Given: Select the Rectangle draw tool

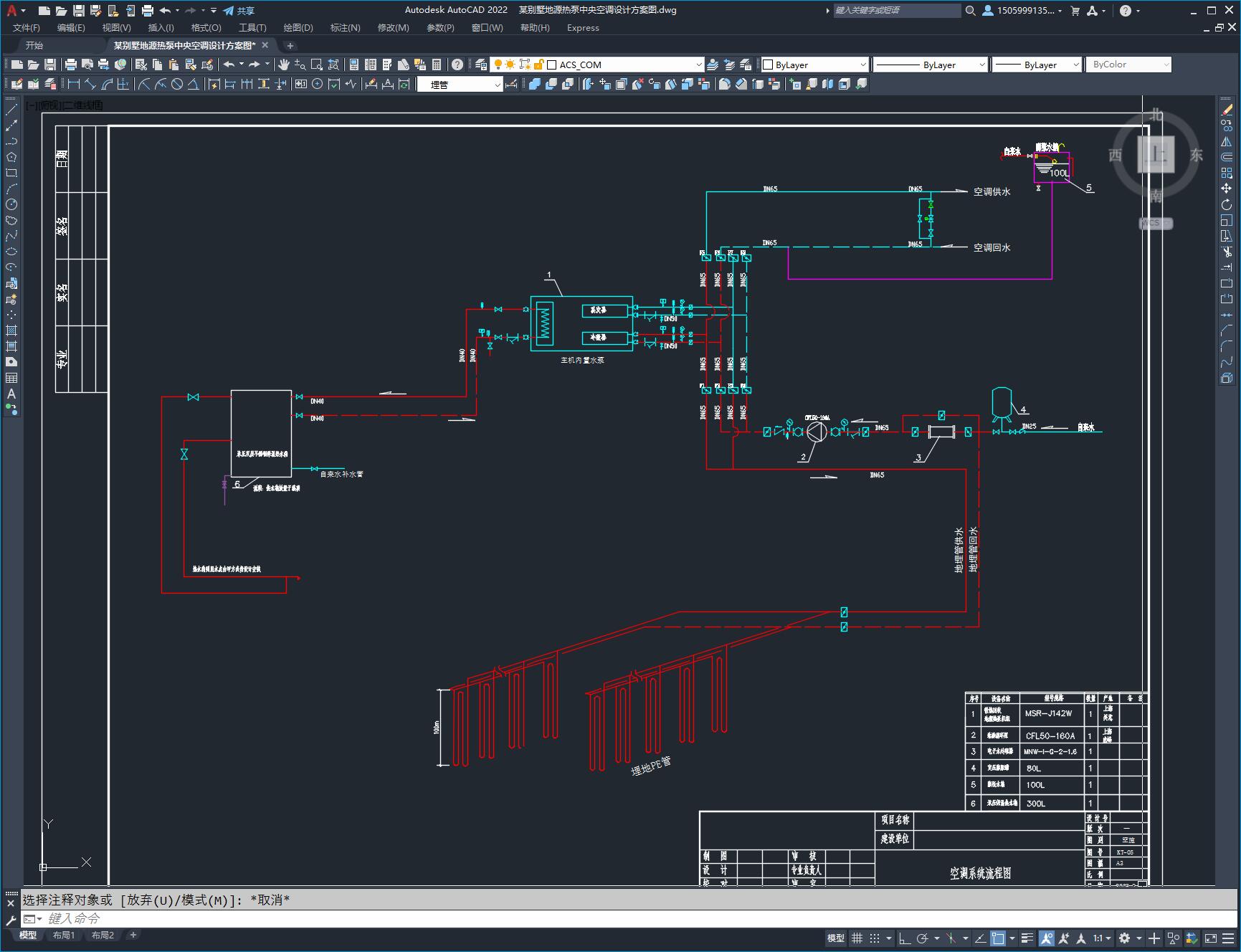Looking at the screenshot, I should 11,173.
